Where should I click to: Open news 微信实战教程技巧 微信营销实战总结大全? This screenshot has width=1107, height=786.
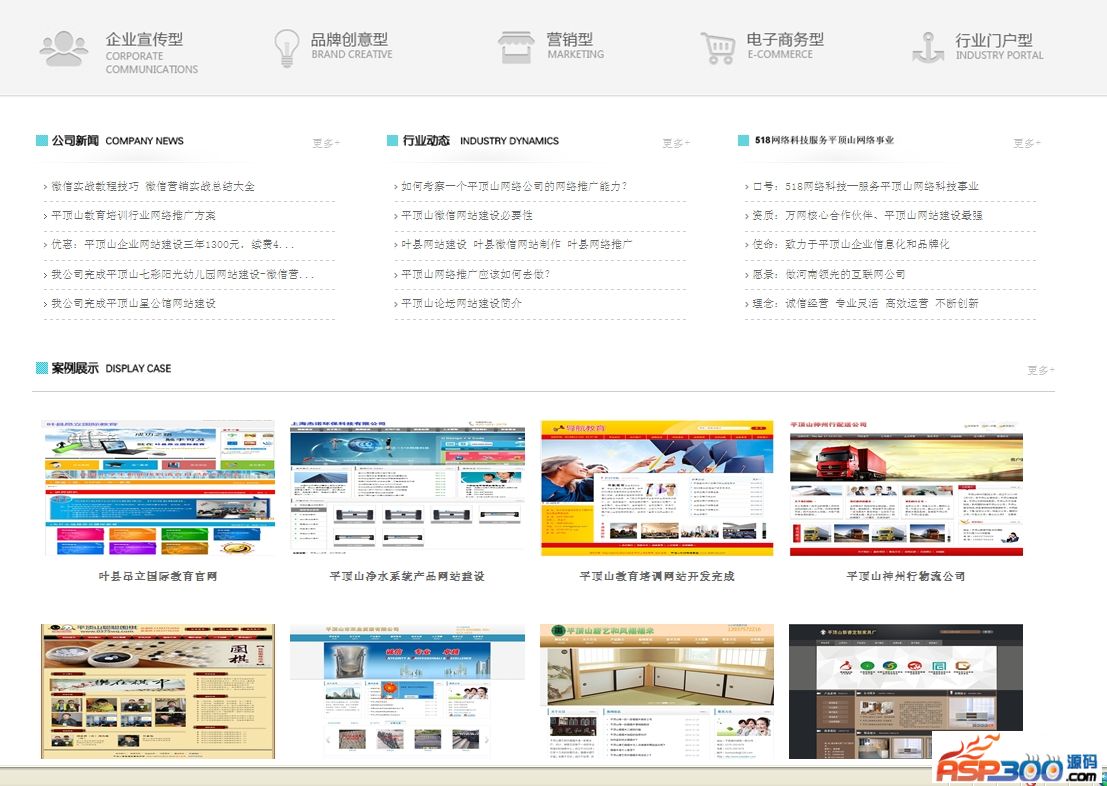point(152,186)
